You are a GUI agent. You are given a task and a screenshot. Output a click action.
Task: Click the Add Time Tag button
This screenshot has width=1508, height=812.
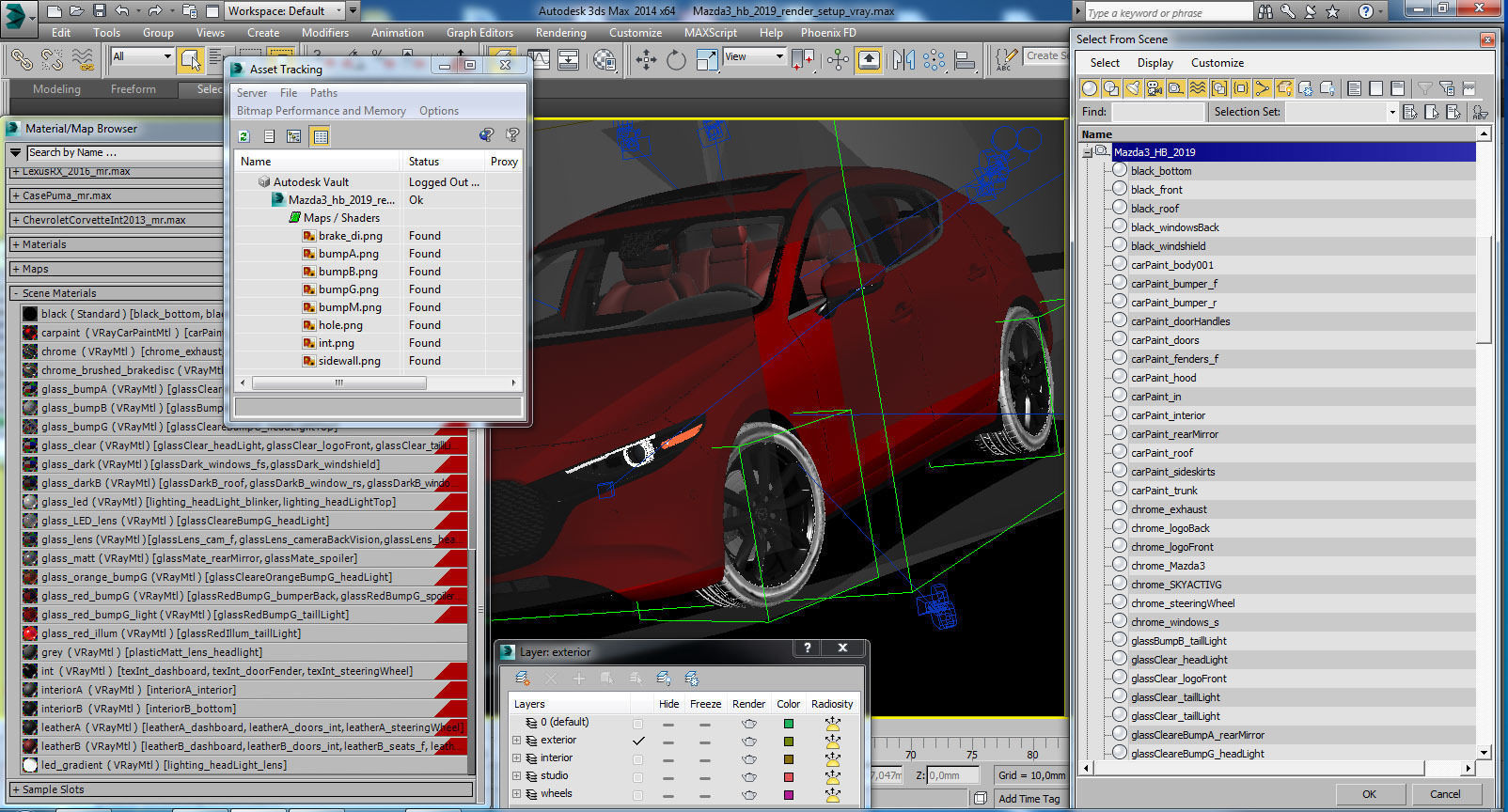point(1029,799)
